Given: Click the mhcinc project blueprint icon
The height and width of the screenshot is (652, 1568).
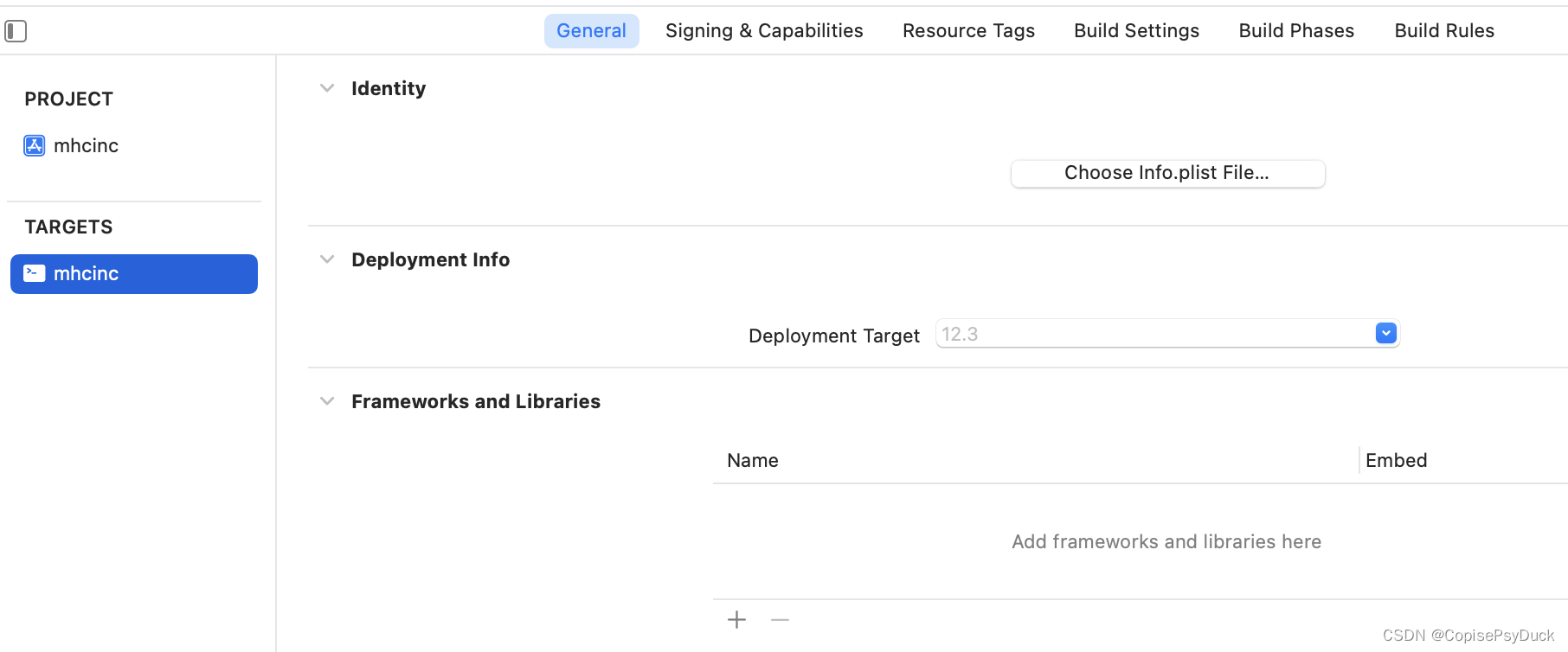Looking at the screenshot, I should click(35, 145).
